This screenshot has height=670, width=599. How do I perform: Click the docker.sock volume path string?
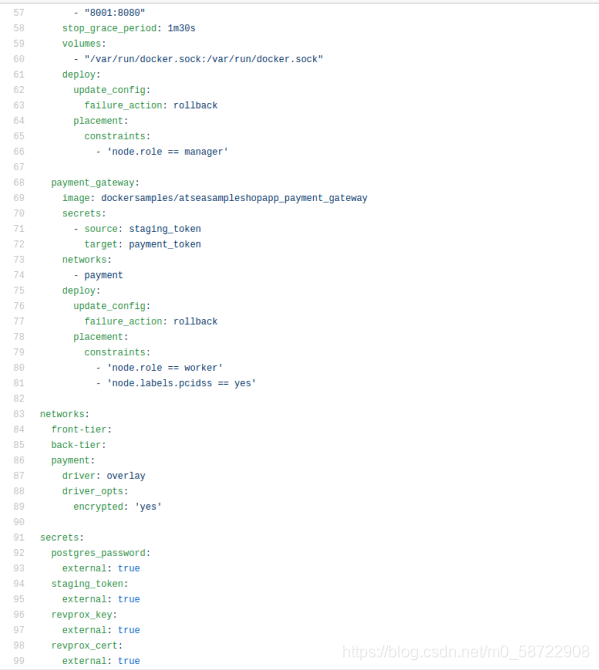pyautogui.click(x=203, y=59)
